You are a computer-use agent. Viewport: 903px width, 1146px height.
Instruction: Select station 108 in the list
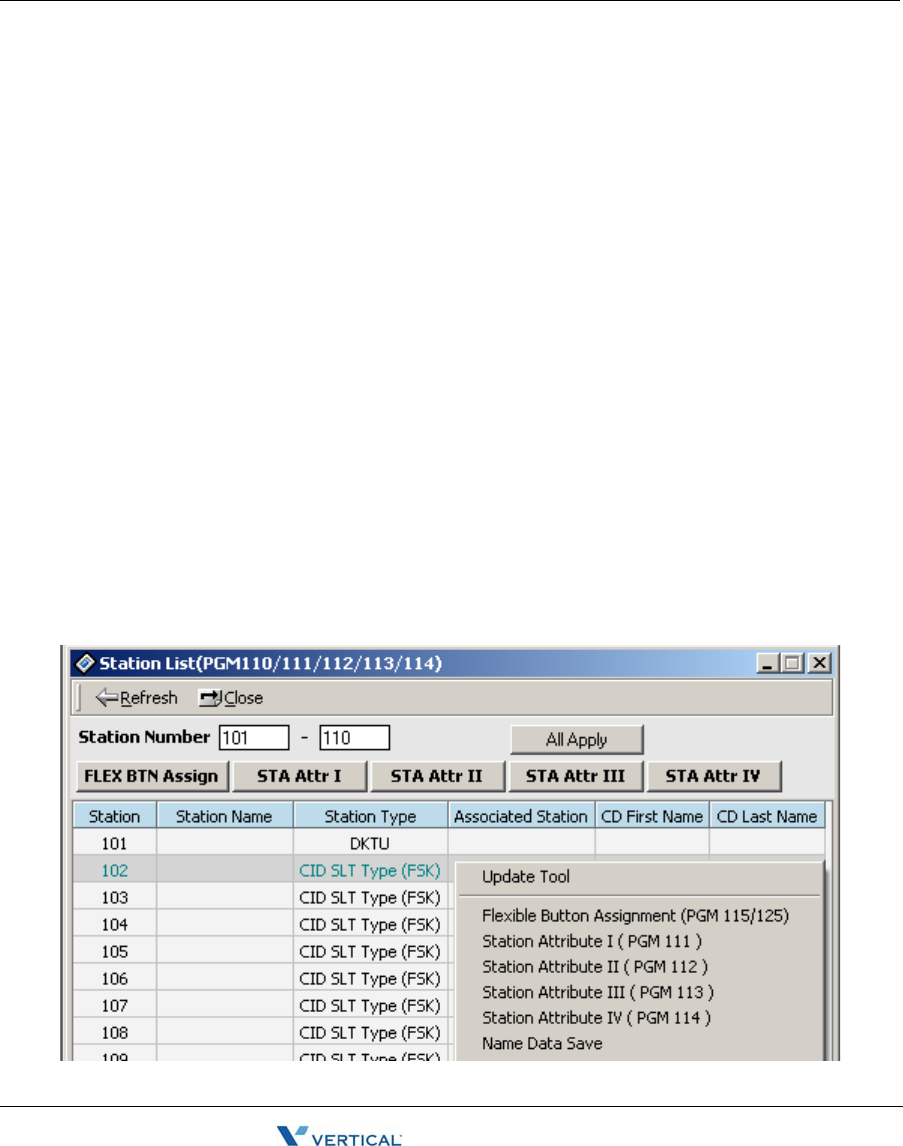115,1033
